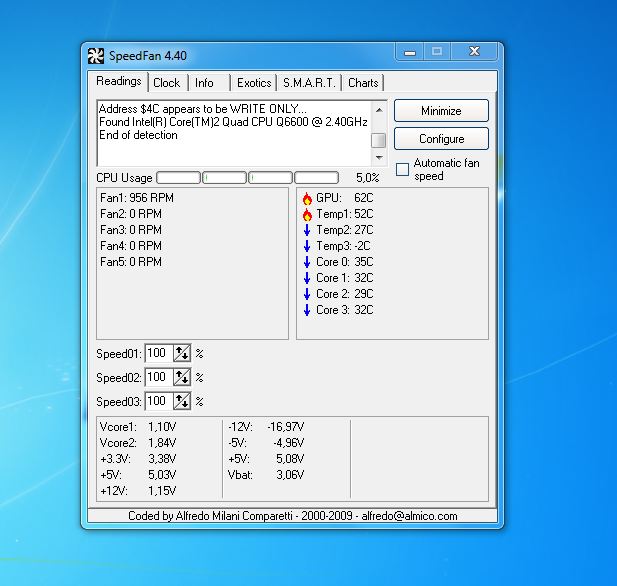Click the Temp3 -2C temperature value
This screenshot has height=586, width=617.
[x=362, y=246]
